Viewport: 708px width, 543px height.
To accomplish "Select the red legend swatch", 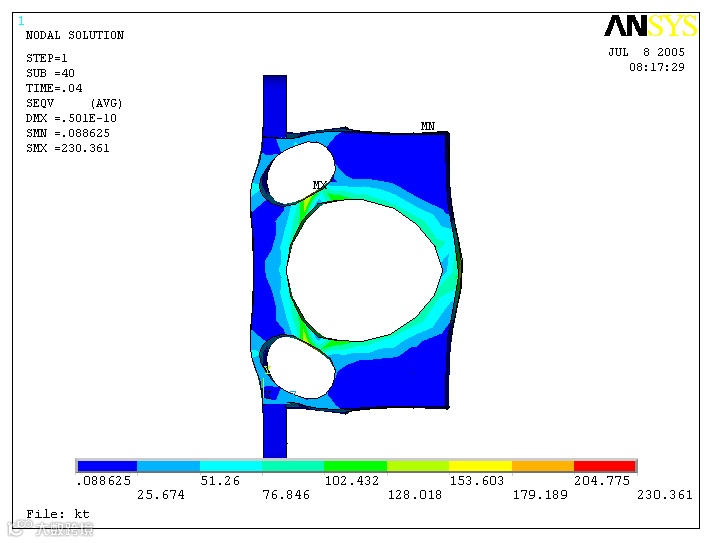I will (x=605, y=466).
